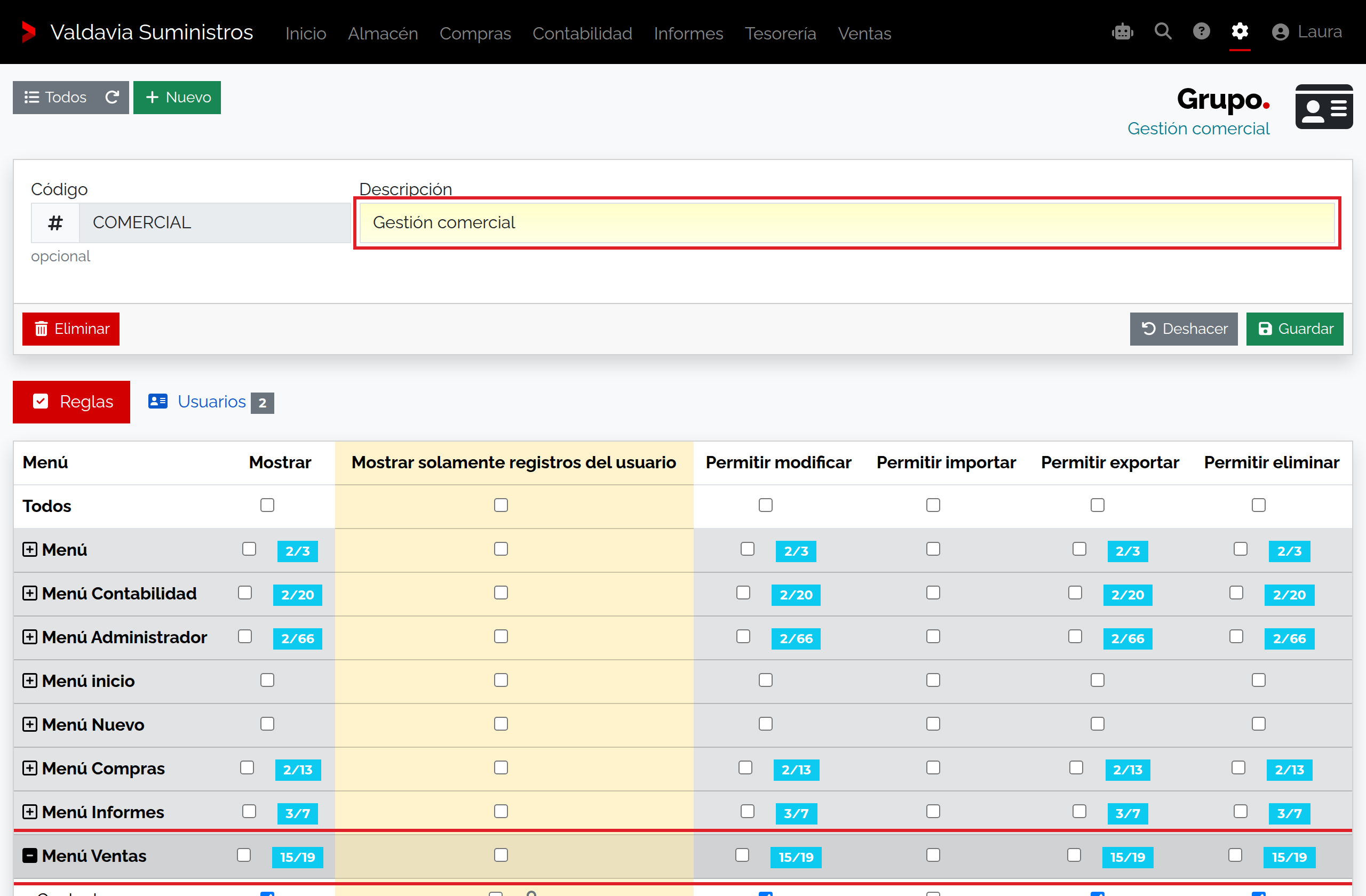Select the Reglas tab
The width and height of the screenshot is (1366, 896).
tap(71, 402)
